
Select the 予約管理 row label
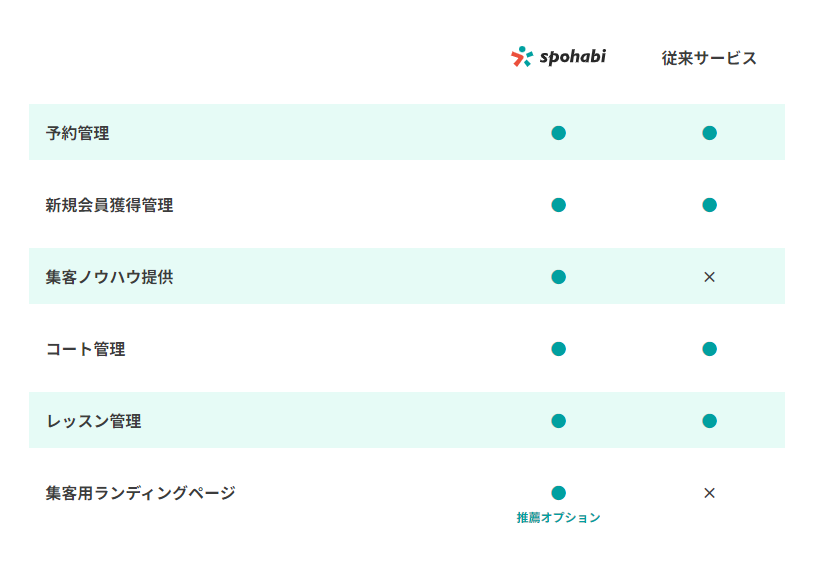78,133
